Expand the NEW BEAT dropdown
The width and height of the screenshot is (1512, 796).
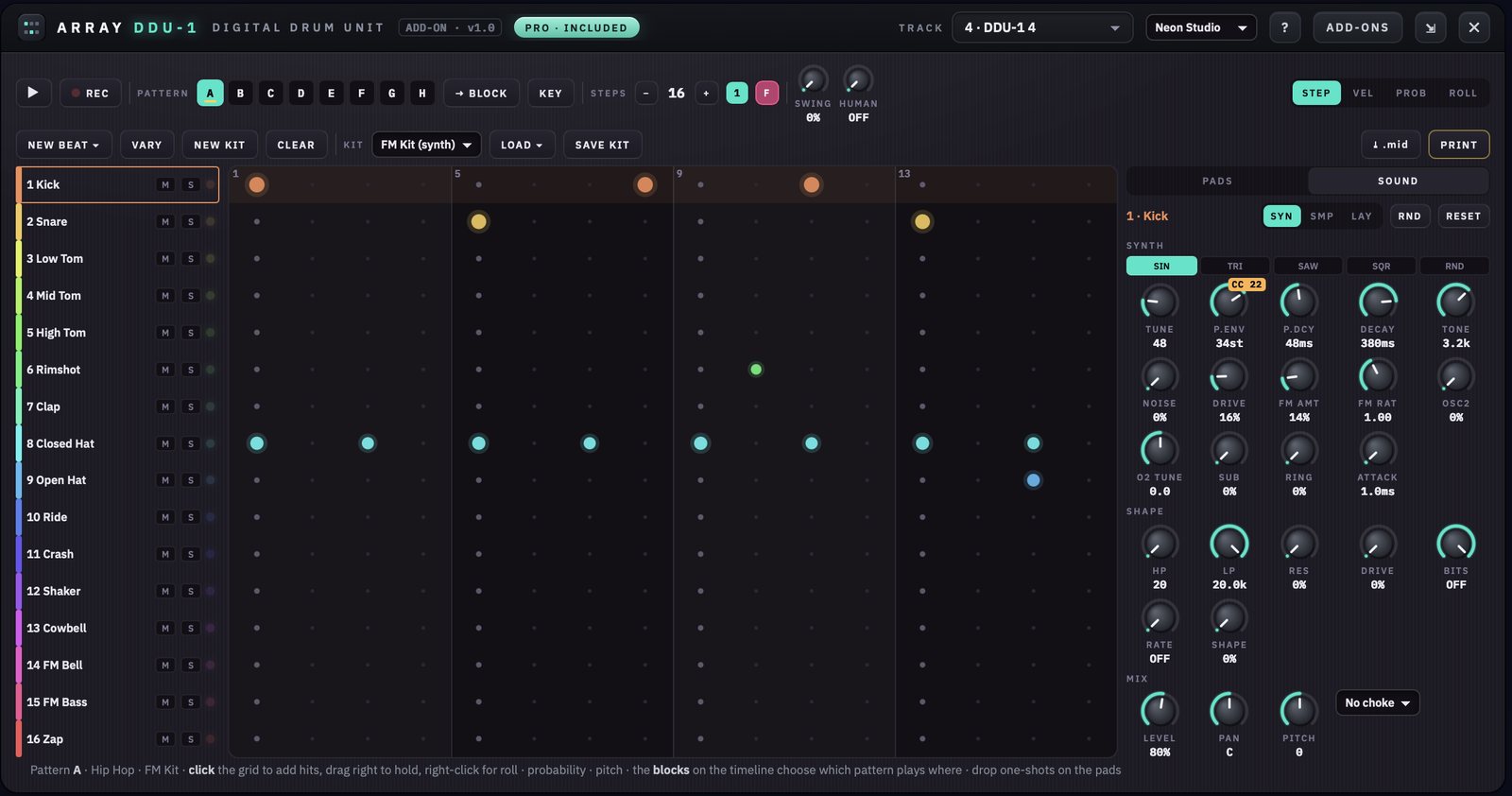64,145
